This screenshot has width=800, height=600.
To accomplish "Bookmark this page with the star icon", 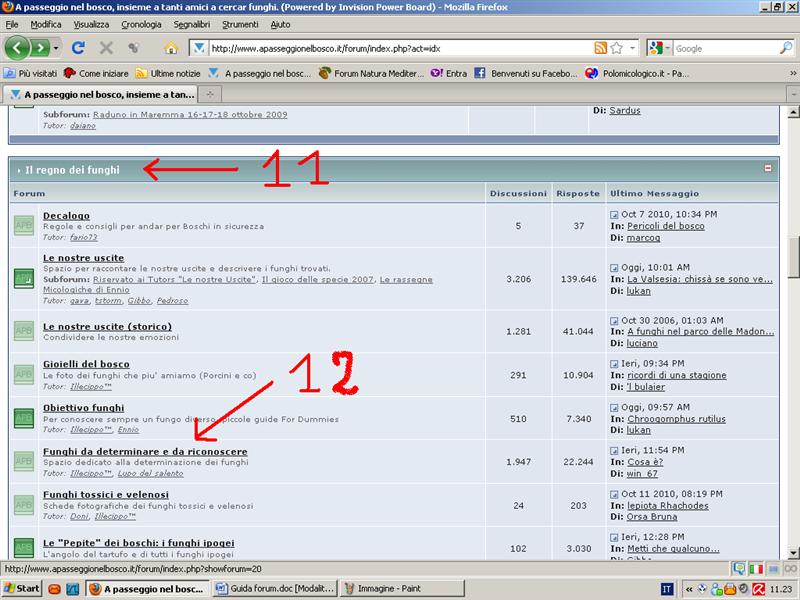I will click(617, 48).
